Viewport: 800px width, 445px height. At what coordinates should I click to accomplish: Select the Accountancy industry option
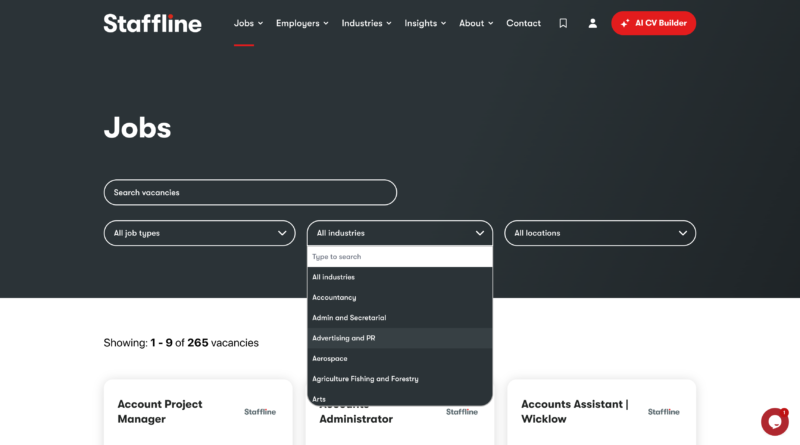point(399,298)
